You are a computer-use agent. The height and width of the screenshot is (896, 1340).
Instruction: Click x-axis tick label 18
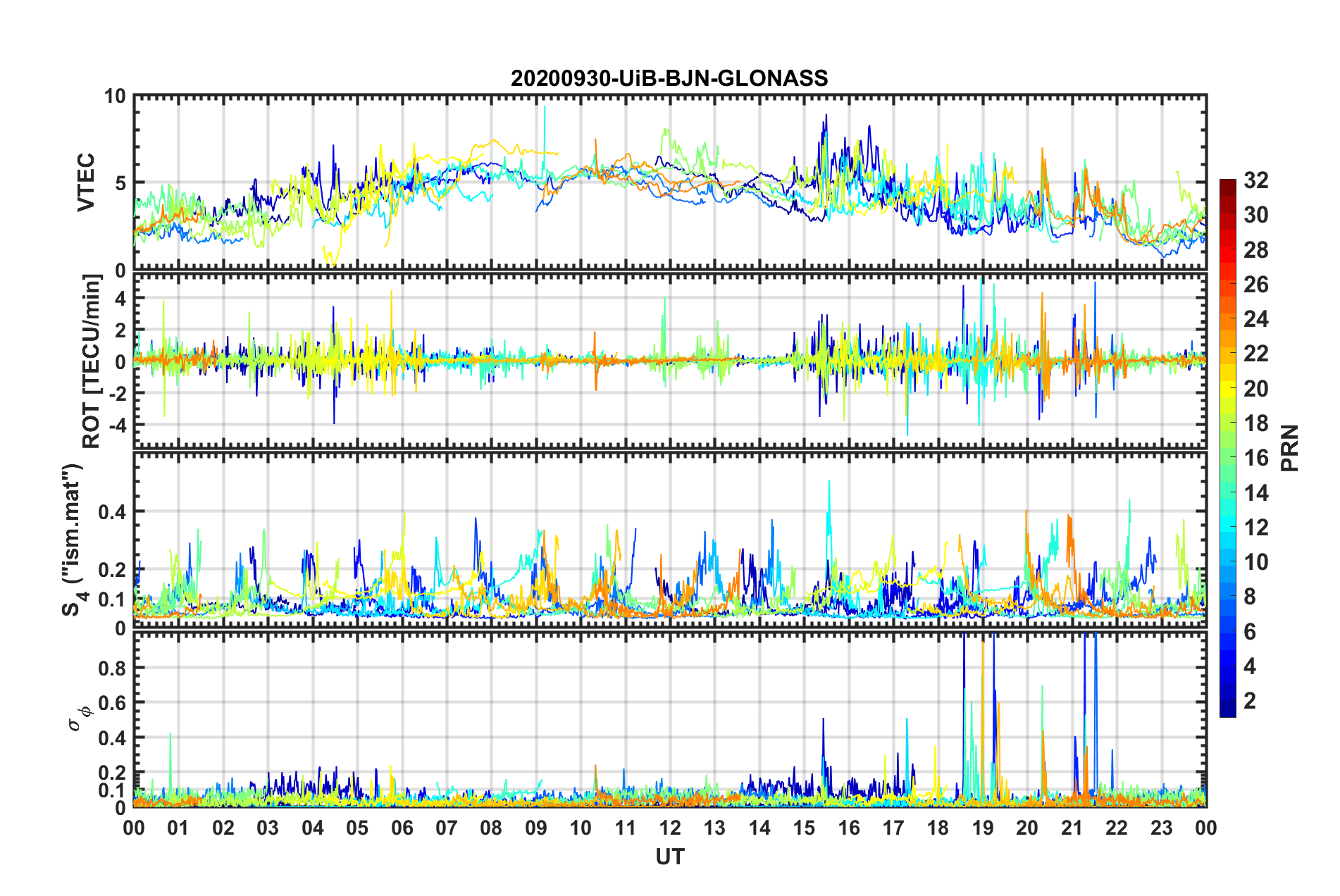pos(938,828)
